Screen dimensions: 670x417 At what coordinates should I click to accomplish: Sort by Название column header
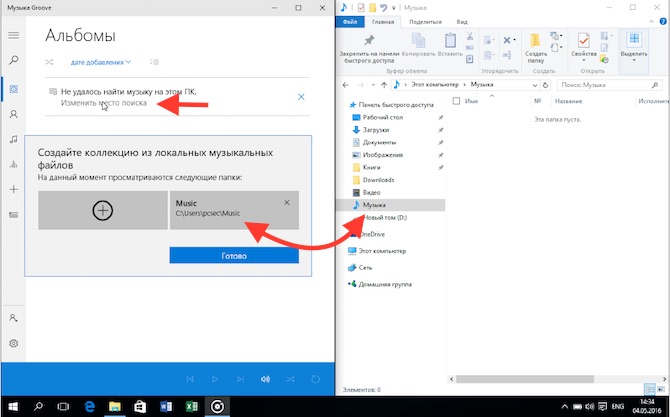click(x=568, y=101)
